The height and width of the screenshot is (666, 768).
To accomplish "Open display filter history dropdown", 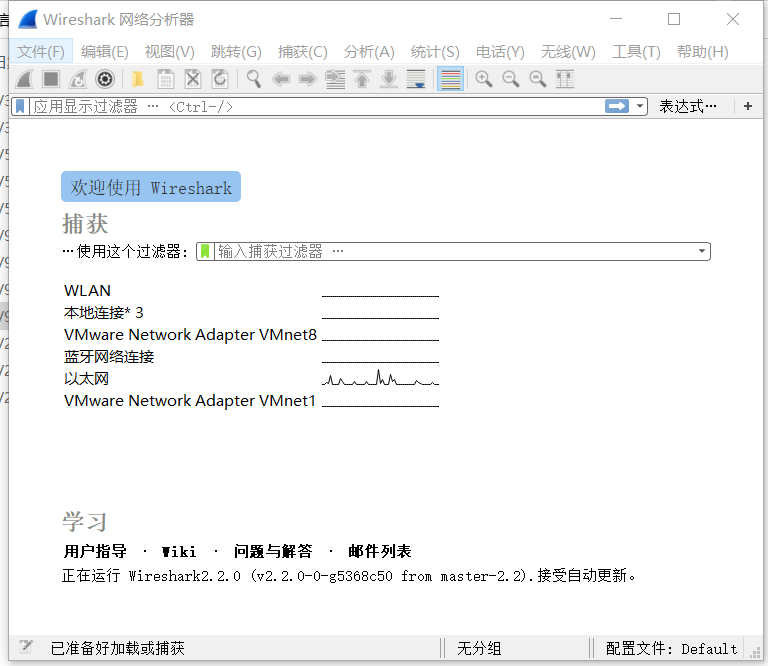I will pyautogui.click(x=640, y=106).
